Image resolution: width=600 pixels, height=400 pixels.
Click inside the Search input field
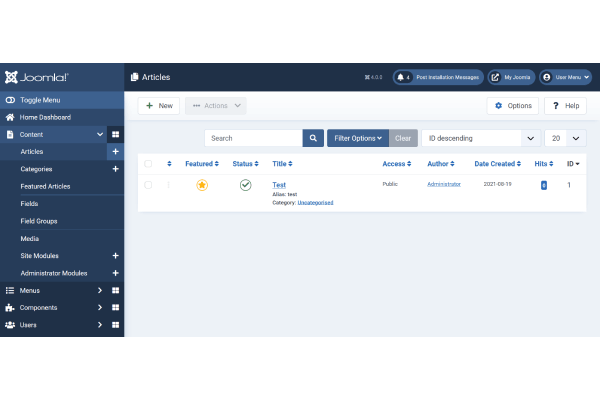pyautogui.click(x=253, y=138)
